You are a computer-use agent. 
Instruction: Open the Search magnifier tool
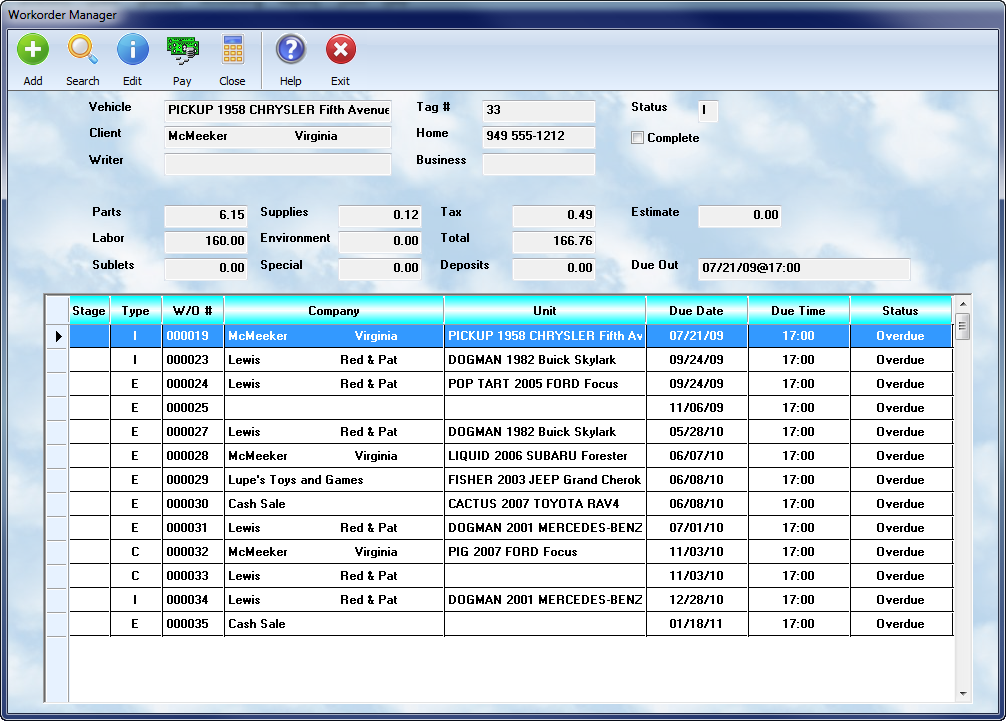pyautogui.click(x=82, y=50)
